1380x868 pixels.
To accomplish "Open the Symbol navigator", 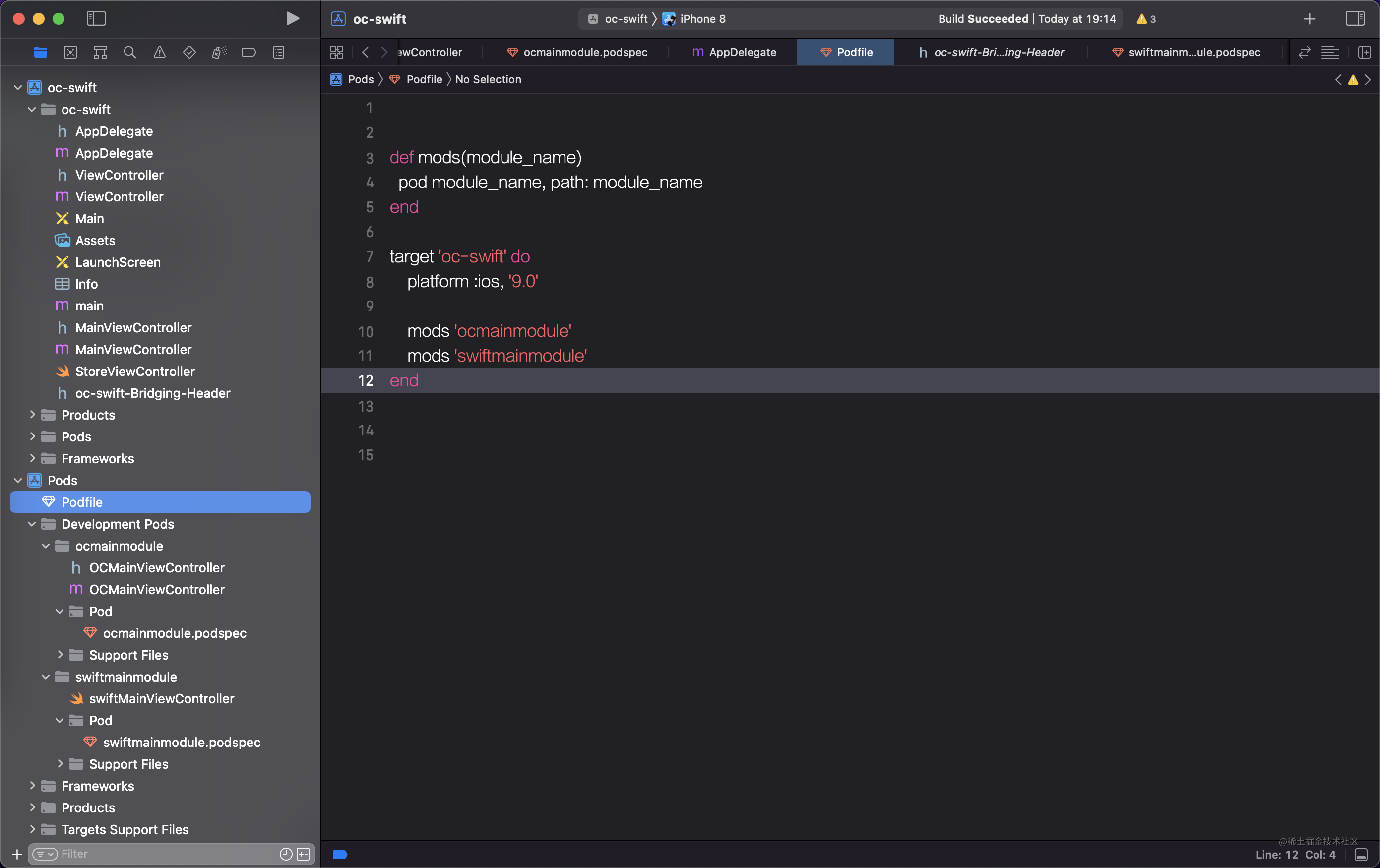I will pyautogui.click(x=100, y=52).
